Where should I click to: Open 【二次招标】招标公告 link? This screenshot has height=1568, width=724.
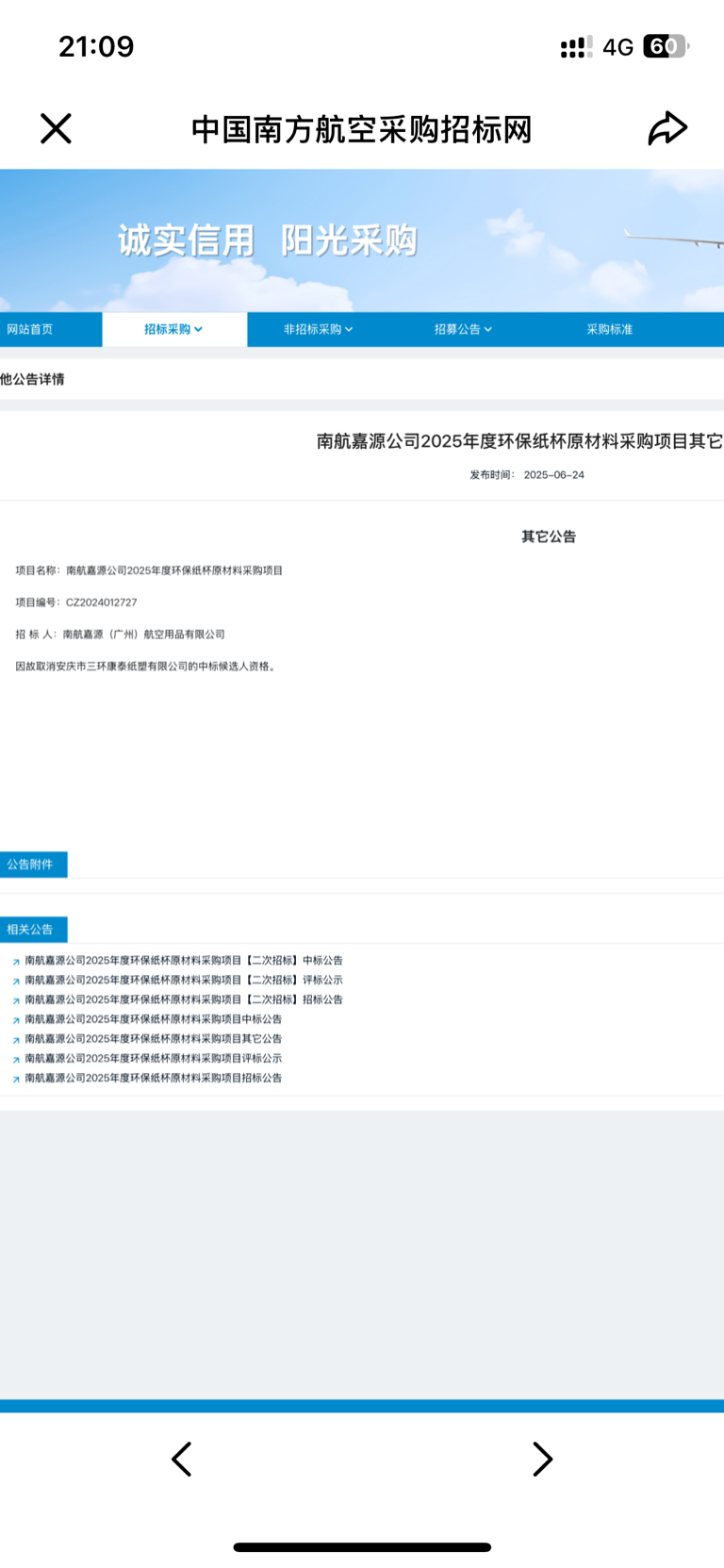(x=184, y=999)
